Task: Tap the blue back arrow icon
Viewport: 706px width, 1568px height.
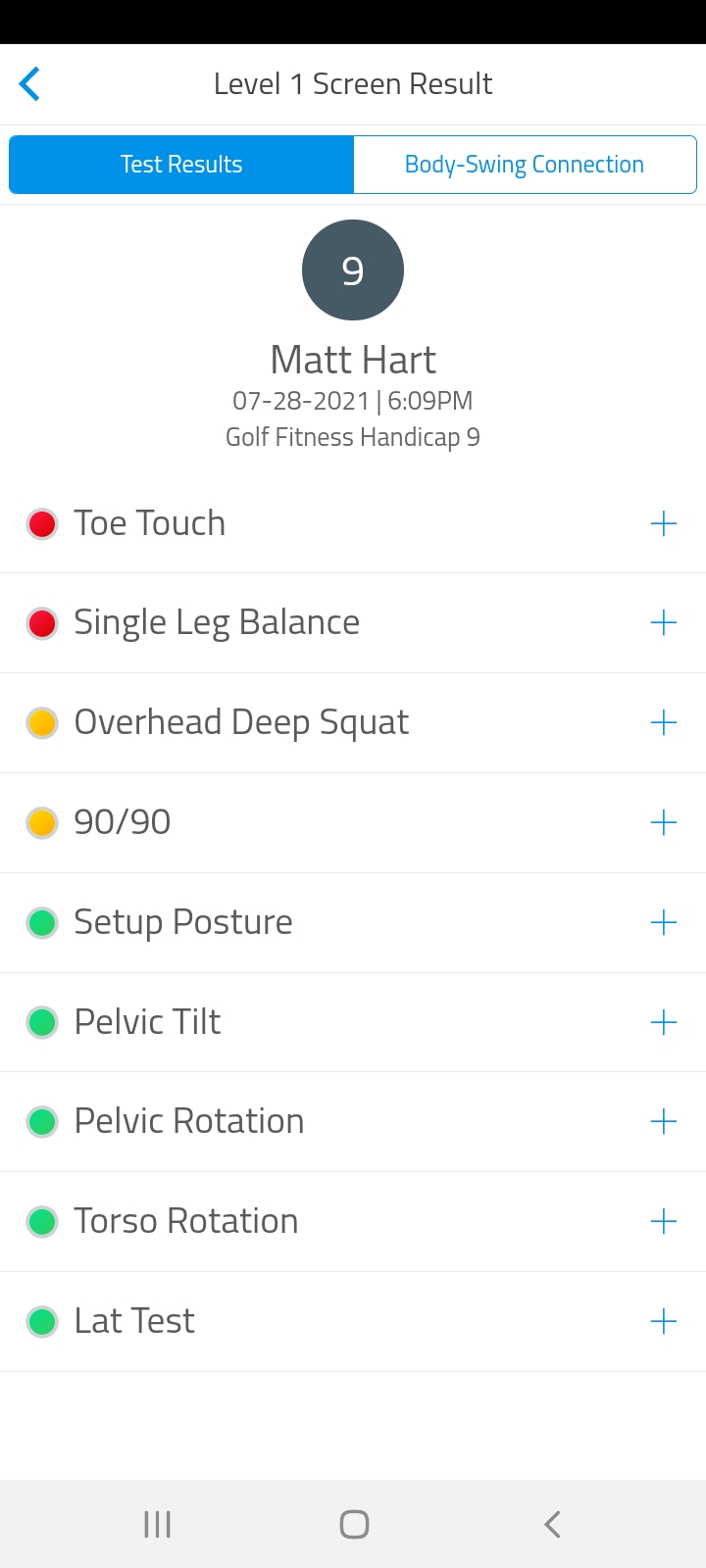Action: click(29, 84)
